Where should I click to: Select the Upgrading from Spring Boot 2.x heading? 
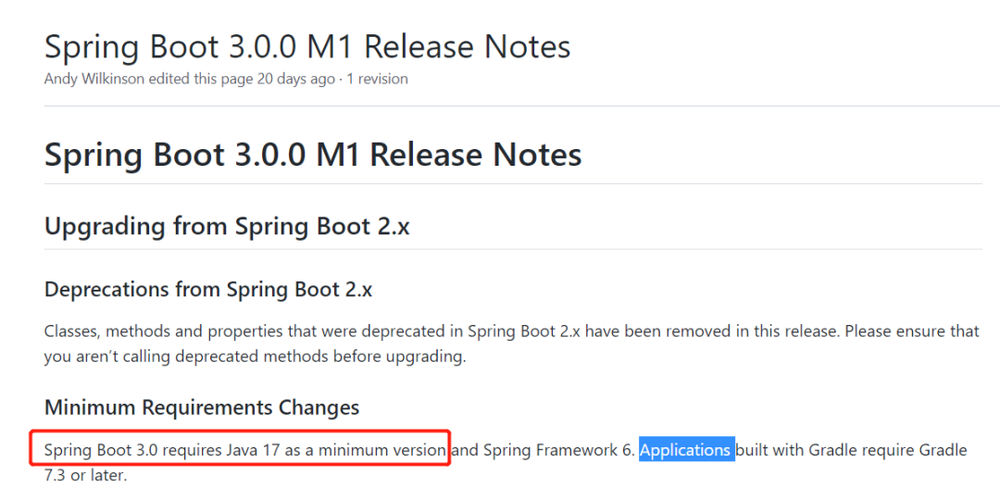(227, 226)
